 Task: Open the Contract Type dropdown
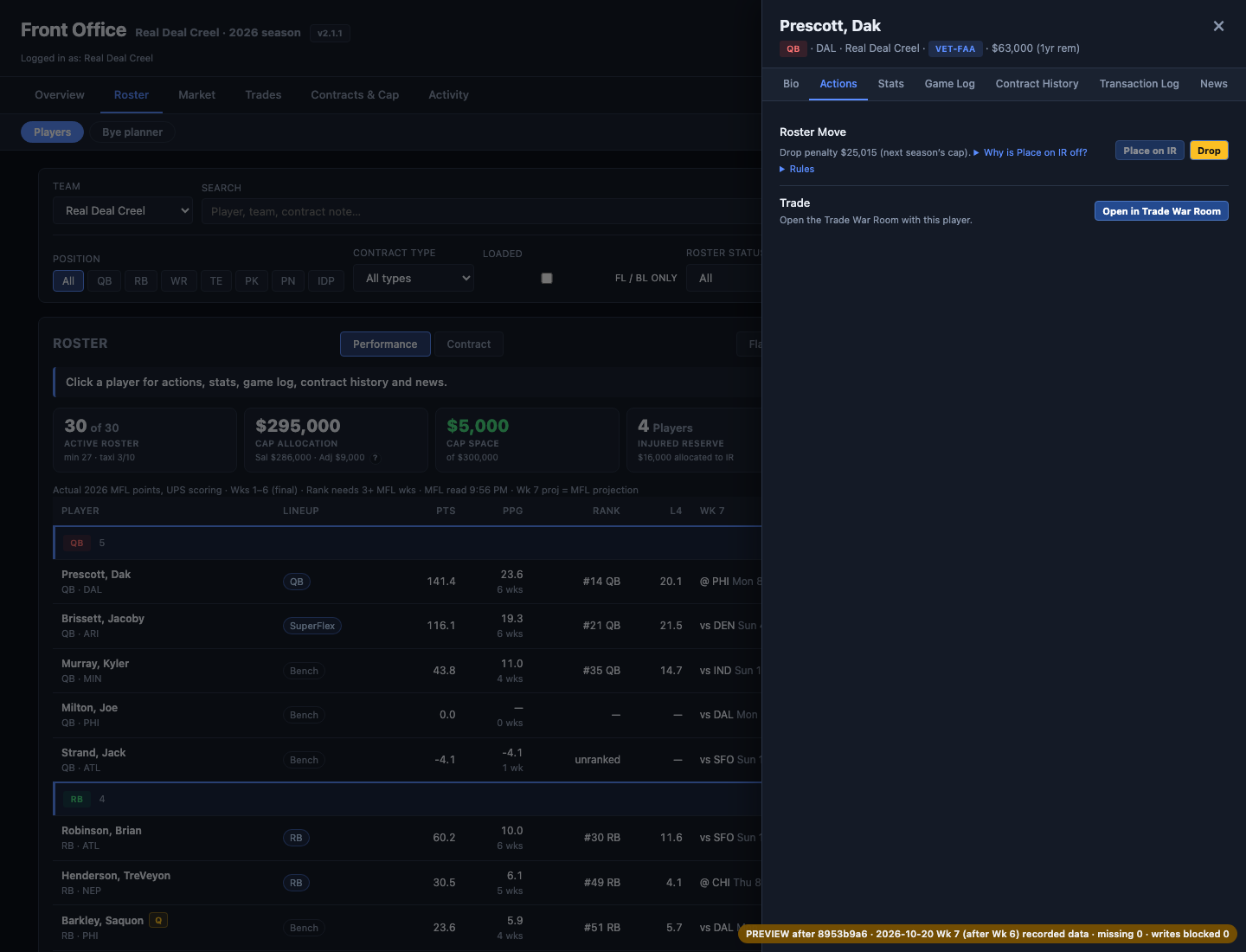(x=414, y=279)
